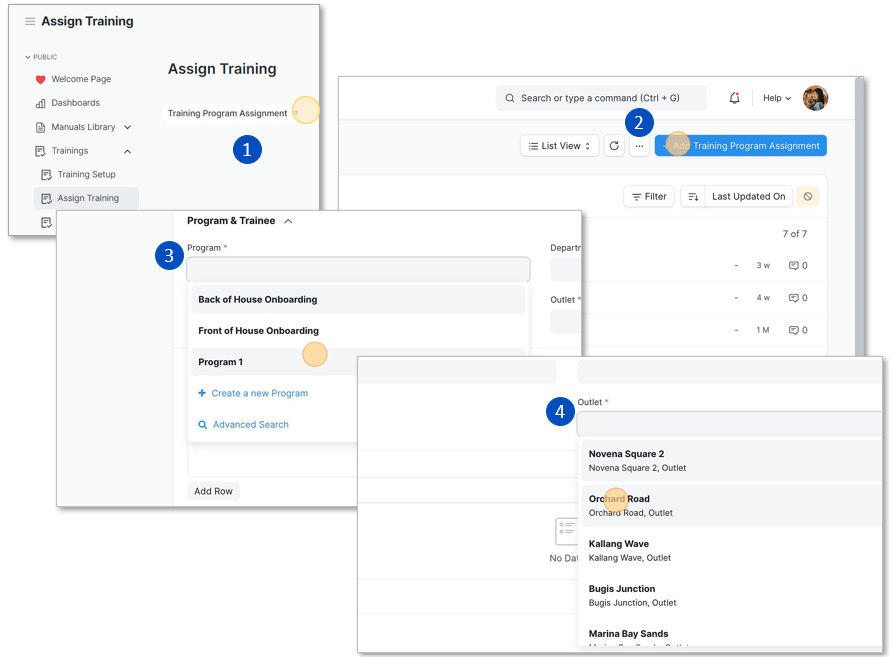Image resolution: width=892 pixels, height=657 pixels.
Task: Click the sort-direction icon beside Last Updated On
Action: [x=694, y=196]
